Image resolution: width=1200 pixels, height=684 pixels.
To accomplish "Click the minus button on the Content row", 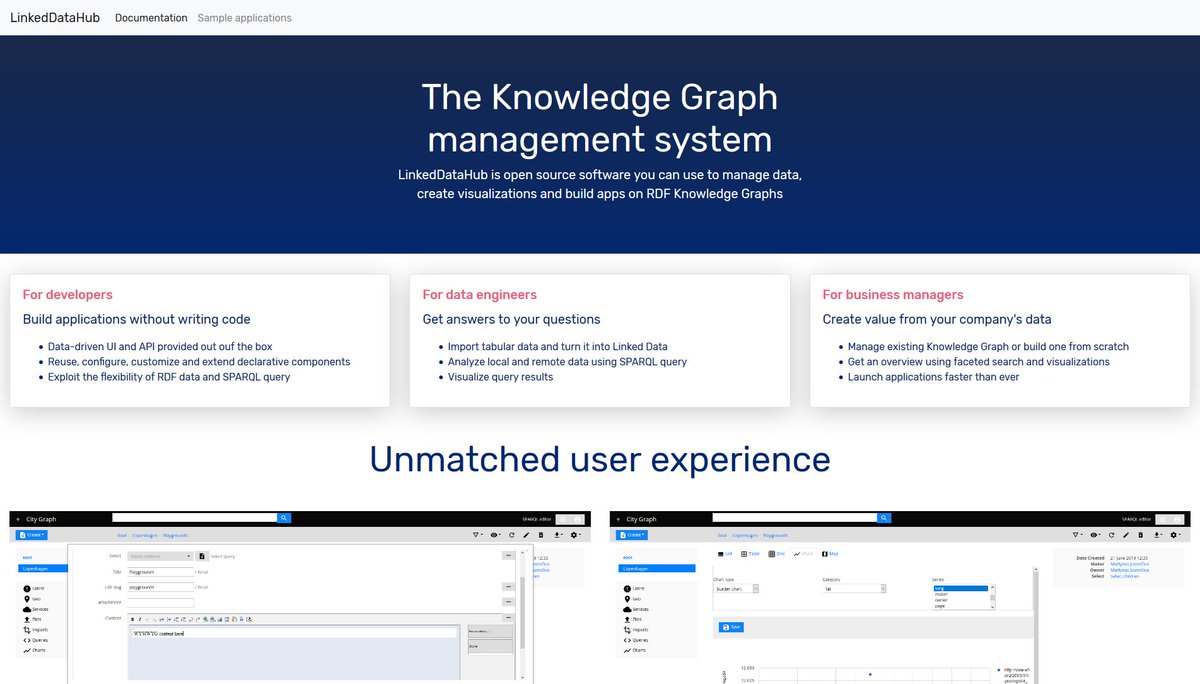I will 508,618.
